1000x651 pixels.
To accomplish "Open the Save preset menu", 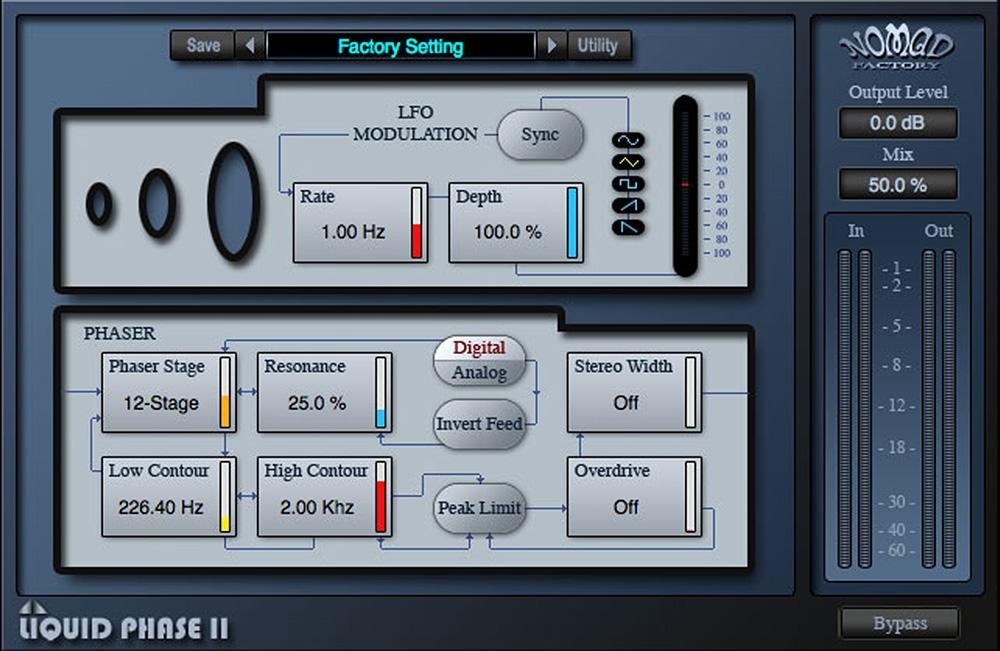I will point(203,45).
